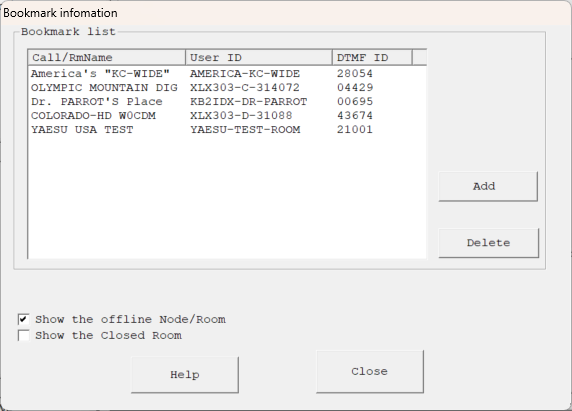This screenshot has height=411, width=572.
Task: Open Help for bookmark information
Action: (x=185, y=375)
